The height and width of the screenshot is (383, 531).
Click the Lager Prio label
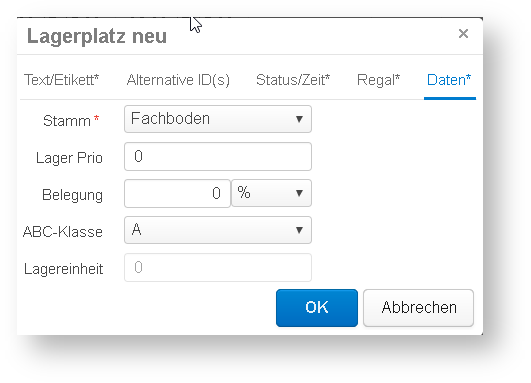(69, 158)
